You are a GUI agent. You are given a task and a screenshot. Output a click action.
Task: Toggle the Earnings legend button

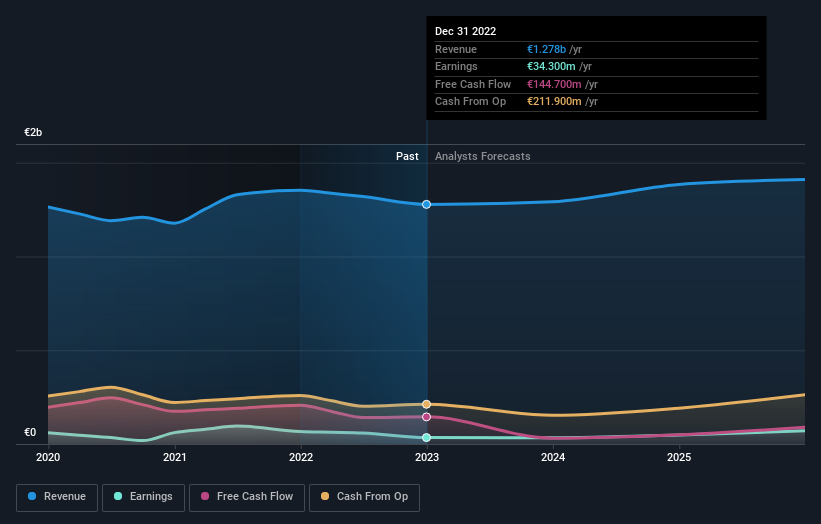pyautogui.click(x=143, y=497)
